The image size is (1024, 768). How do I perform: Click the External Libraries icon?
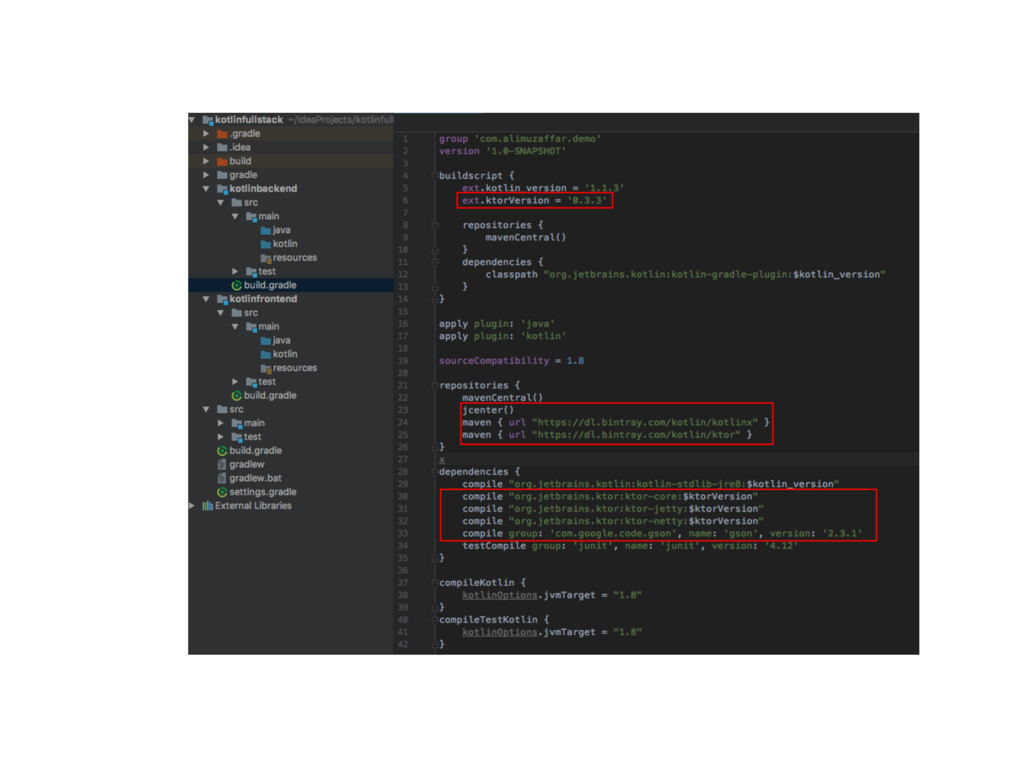pos(208,506)
